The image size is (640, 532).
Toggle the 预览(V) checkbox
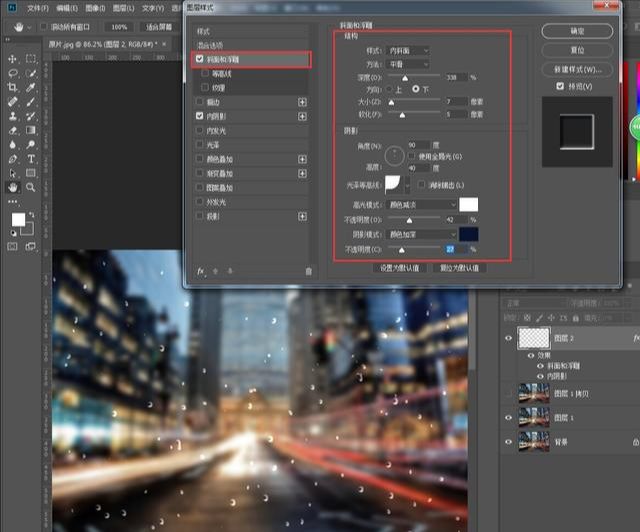pyautogui.click(x=560, y=86)
